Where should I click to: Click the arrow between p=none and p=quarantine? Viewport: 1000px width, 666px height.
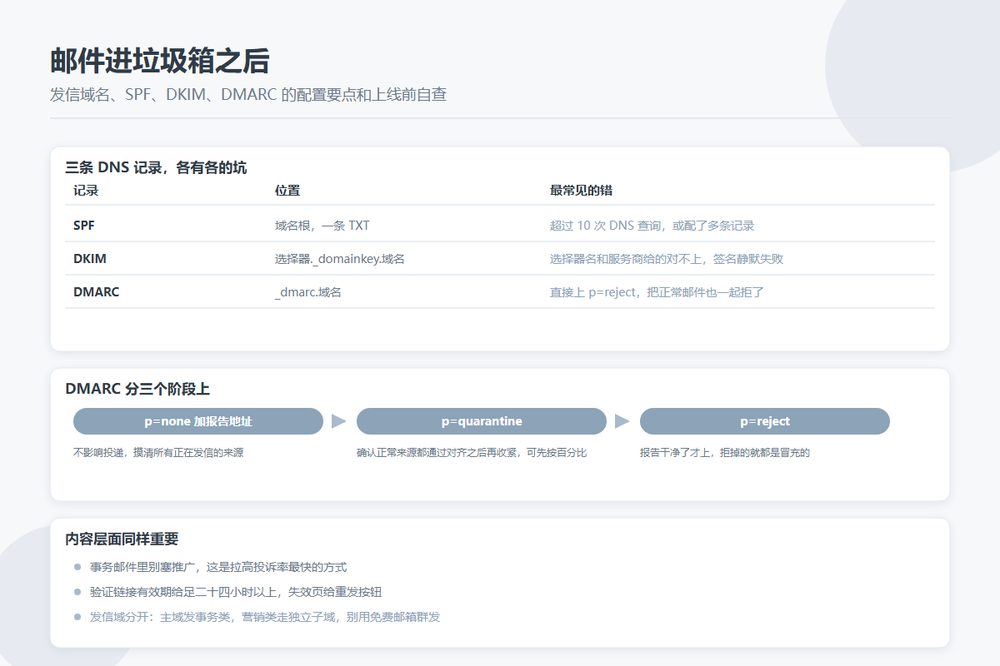click(x=339, y=421)
